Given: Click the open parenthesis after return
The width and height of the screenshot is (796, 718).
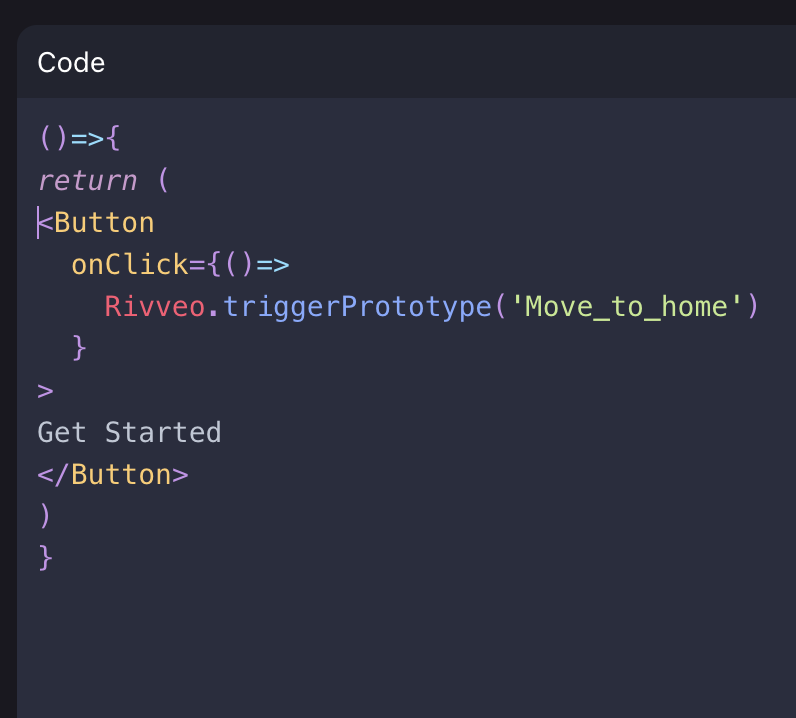Looking at the screenshot, I should pyautogui.click(x=163, y=180).
